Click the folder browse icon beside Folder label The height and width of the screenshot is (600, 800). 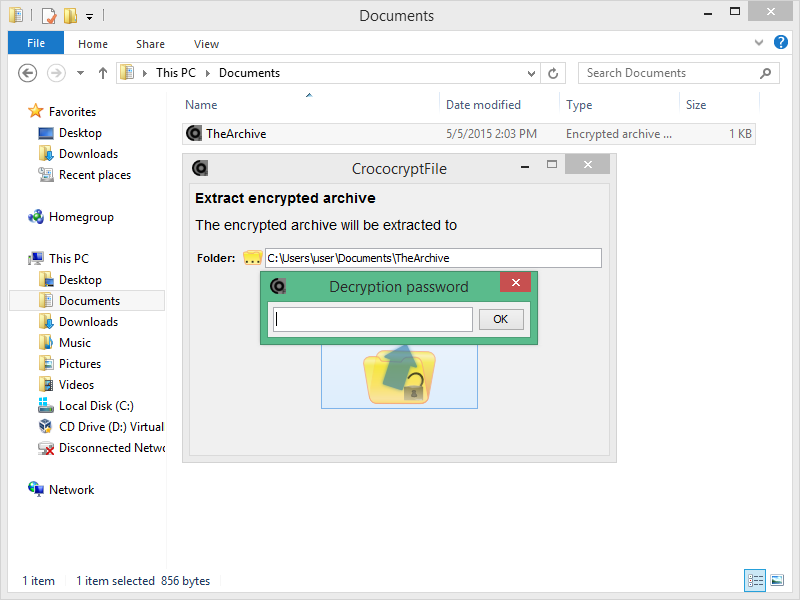(x=252, y=258)
